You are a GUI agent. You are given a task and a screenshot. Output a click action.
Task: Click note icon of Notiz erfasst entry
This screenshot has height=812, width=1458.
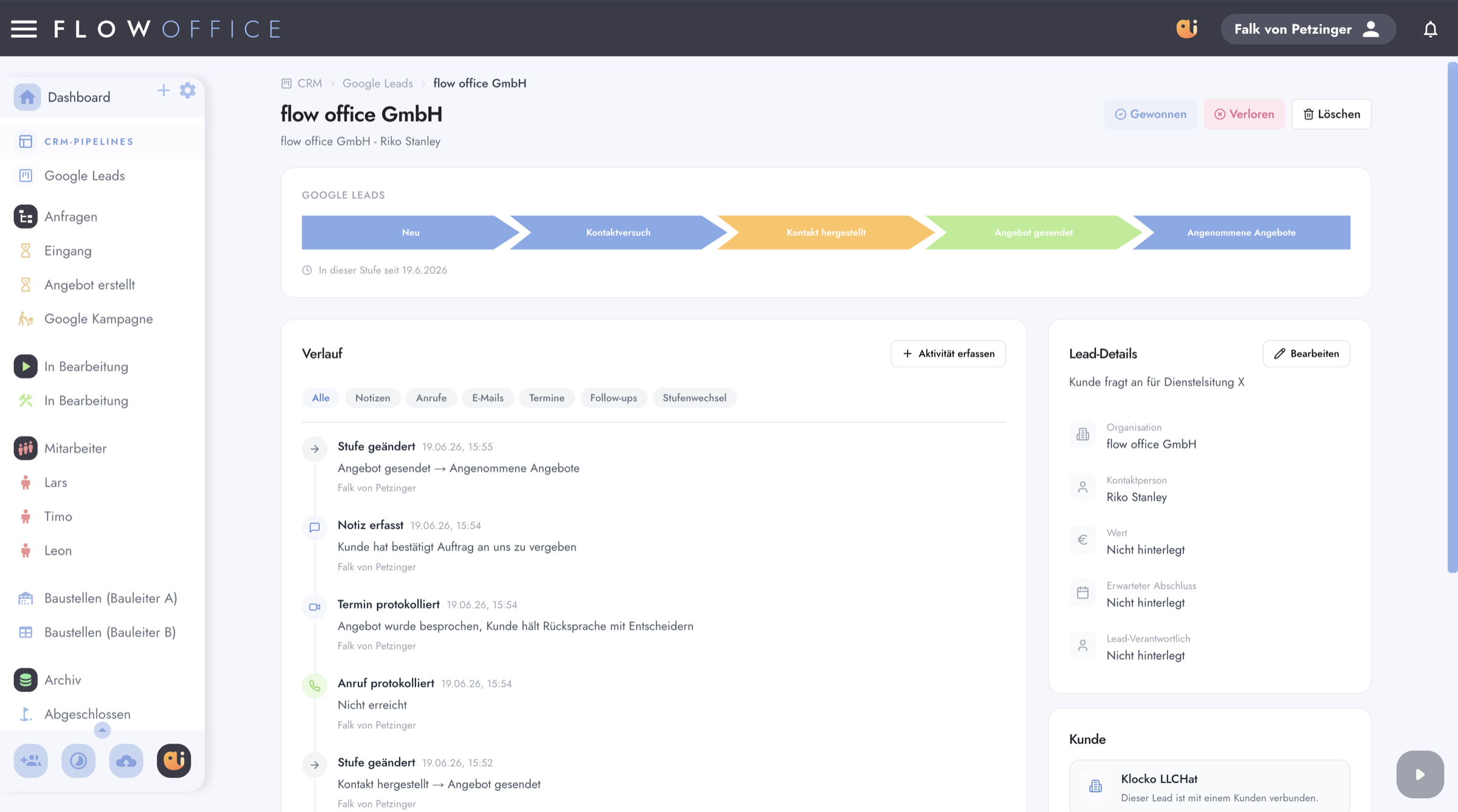[x=315, y=527]
